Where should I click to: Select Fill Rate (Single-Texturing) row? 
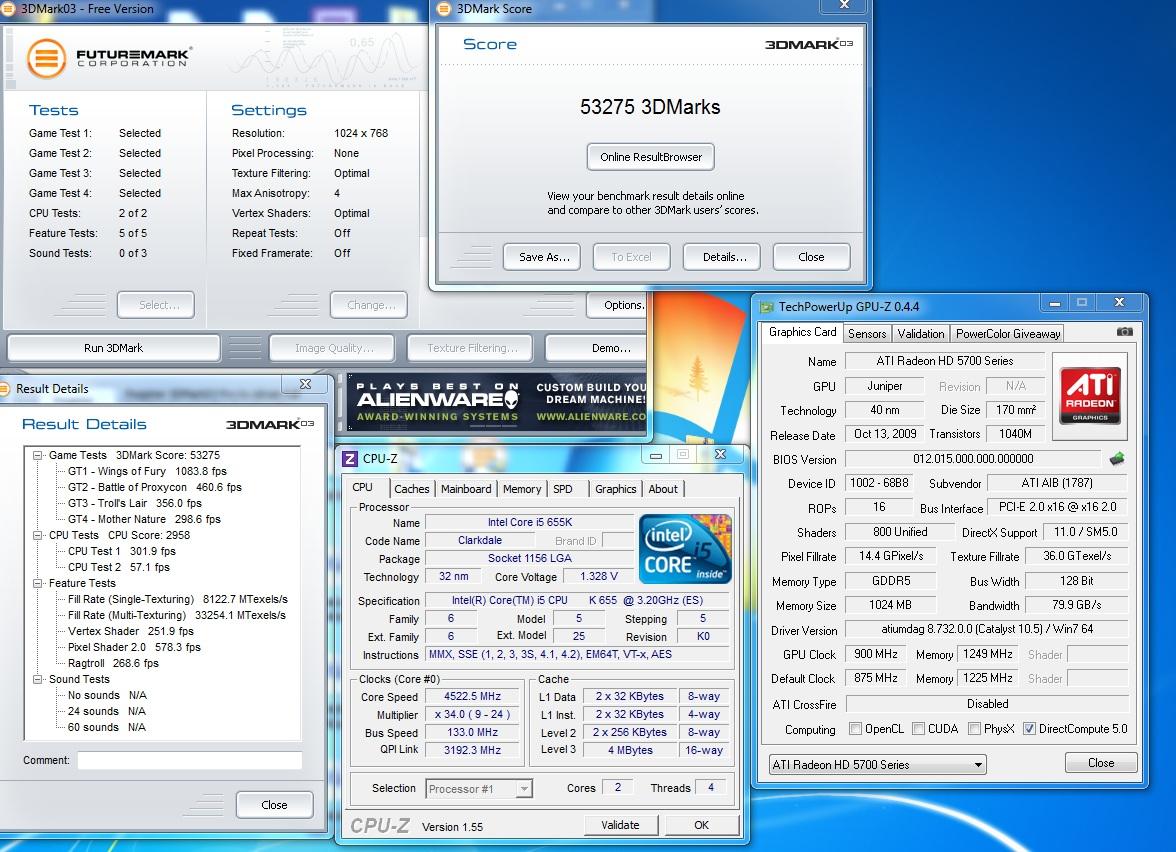(178, 599)
